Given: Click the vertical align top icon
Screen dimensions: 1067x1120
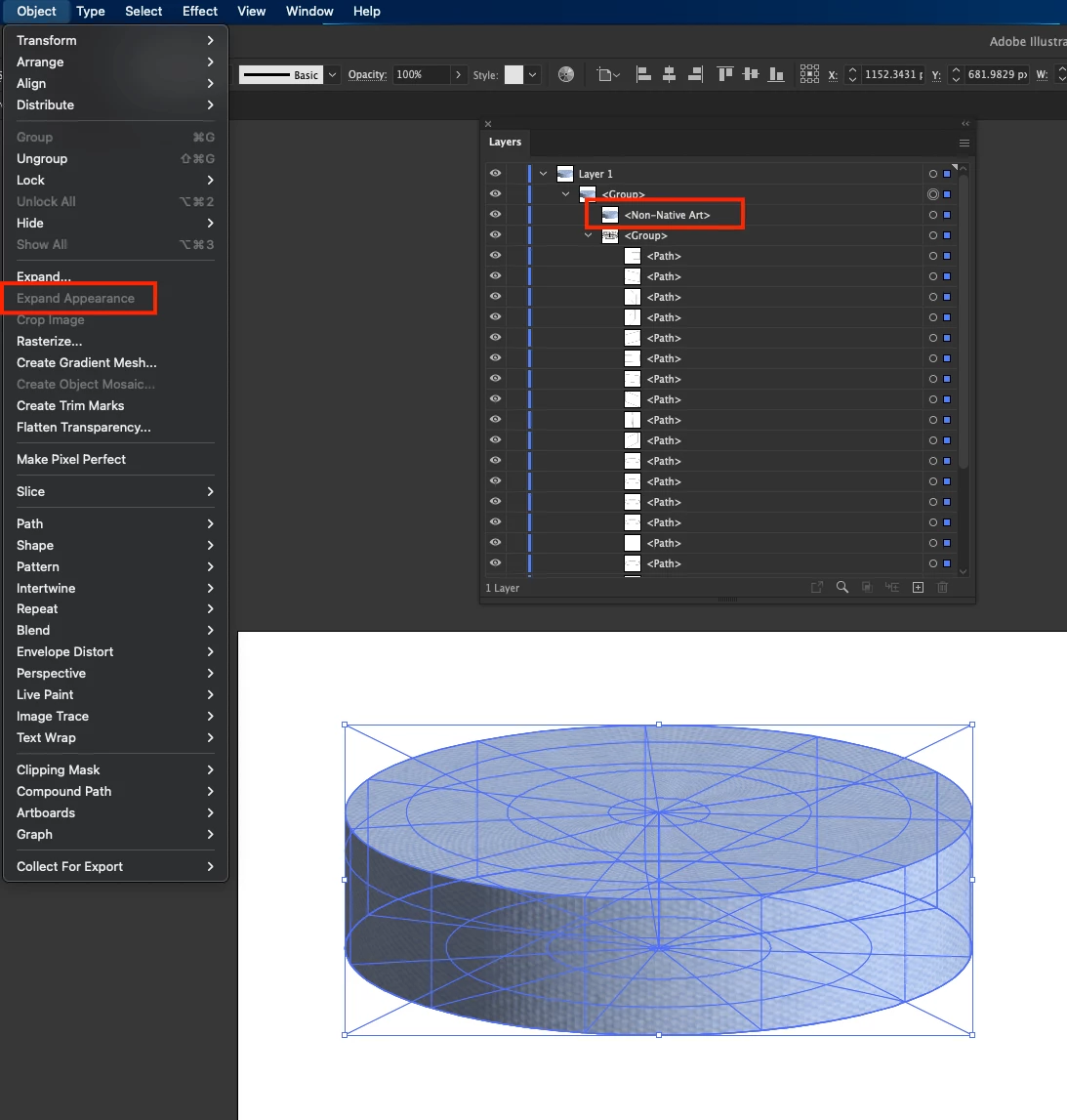Looking at the screenshot, I should point(725,74).
